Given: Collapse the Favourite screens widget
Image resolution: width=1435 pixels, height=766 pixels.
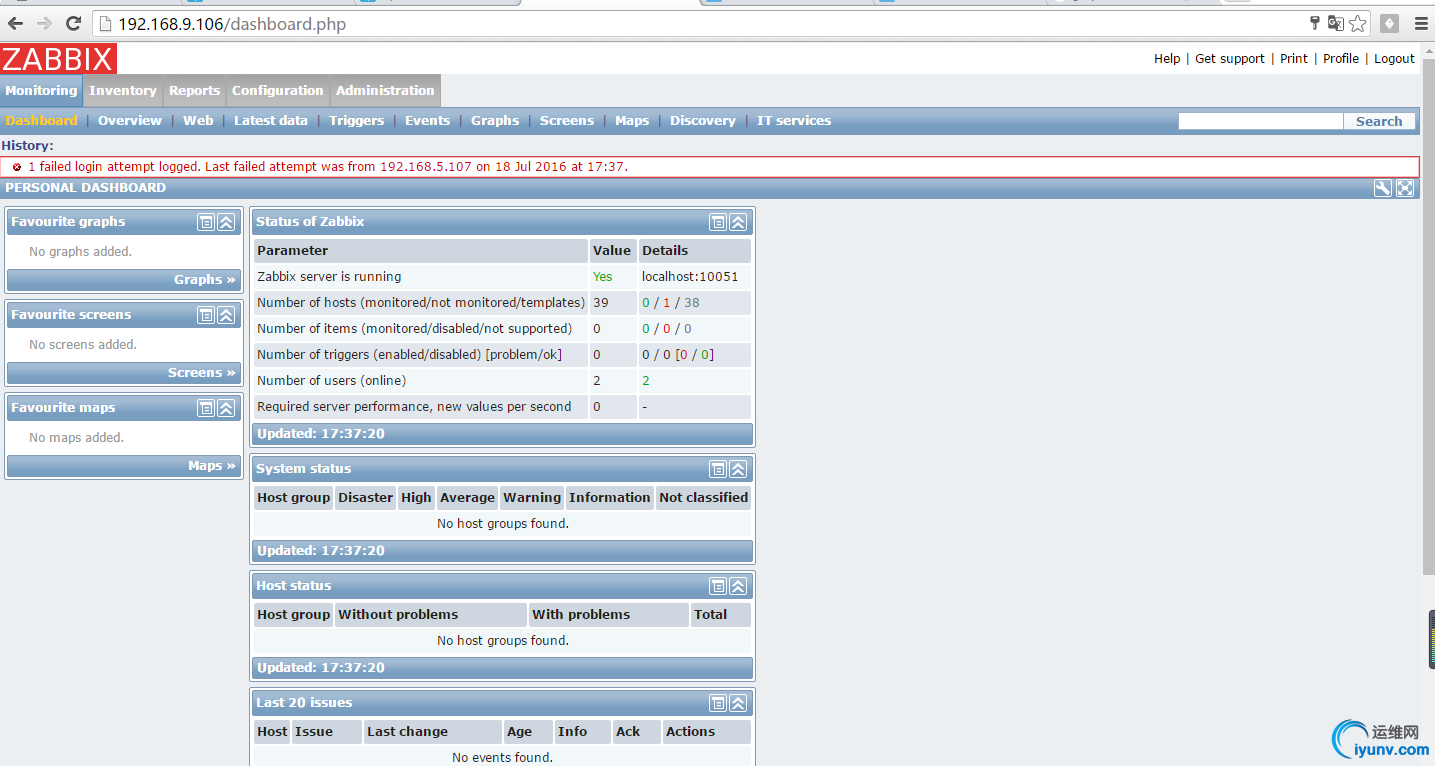Looking at the screenshot, I should point(227,315).
